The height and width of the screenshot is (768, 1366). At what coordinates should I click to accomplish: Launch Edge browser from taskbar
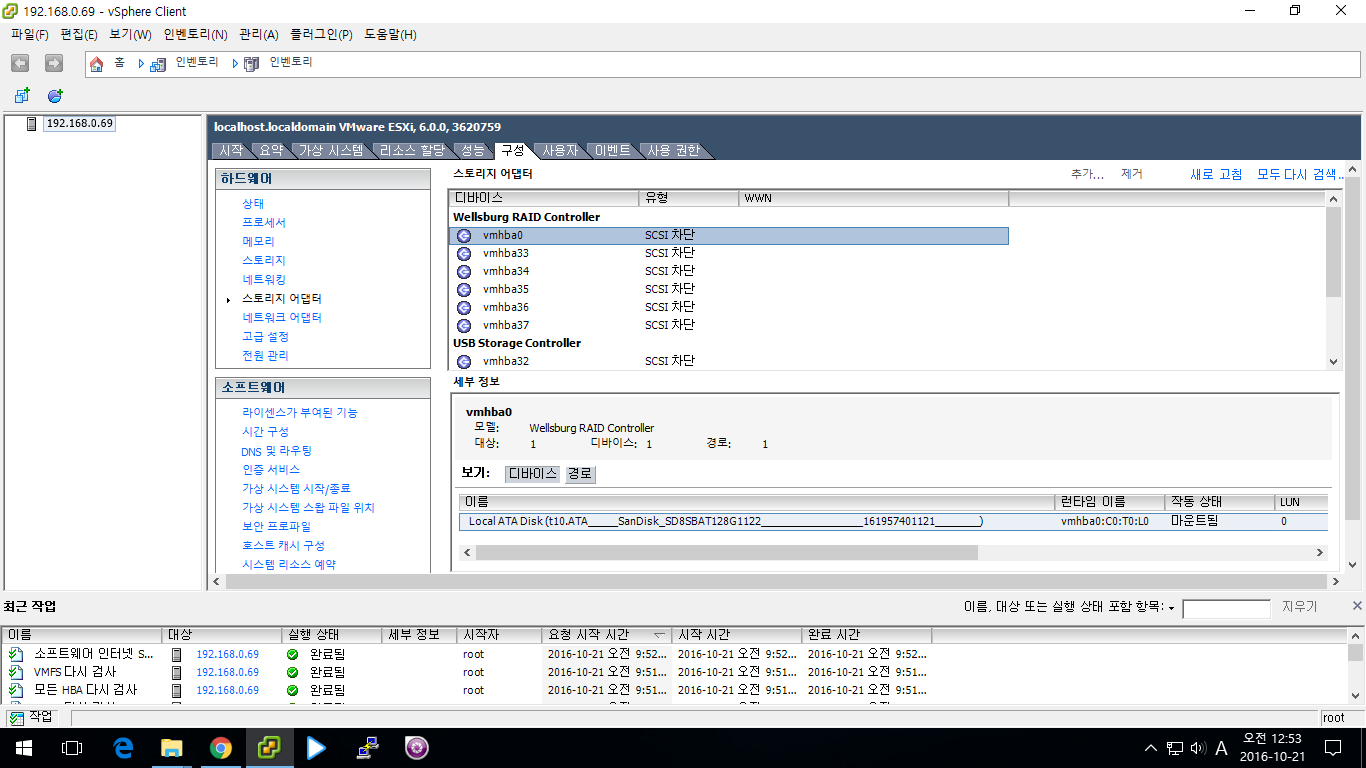(x=123, y=748)
